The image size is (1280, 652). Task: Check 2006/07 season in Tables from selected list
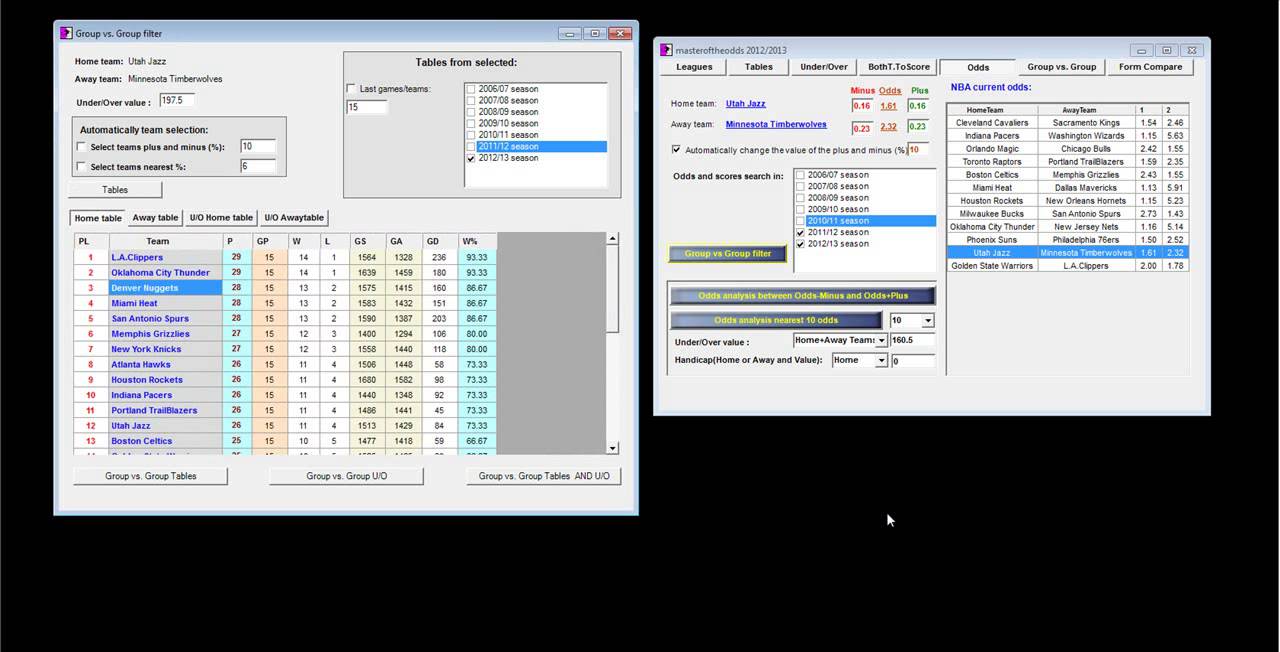click(471, 89)
